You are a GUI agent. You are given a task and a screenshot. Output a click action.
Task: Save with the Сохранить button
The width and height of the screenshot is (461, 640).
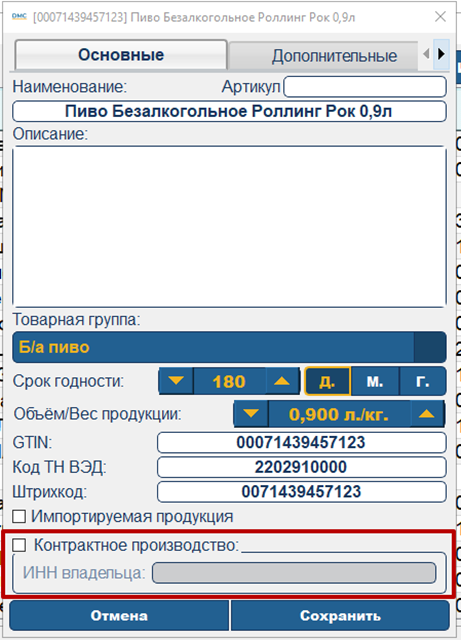coord(340,616)
